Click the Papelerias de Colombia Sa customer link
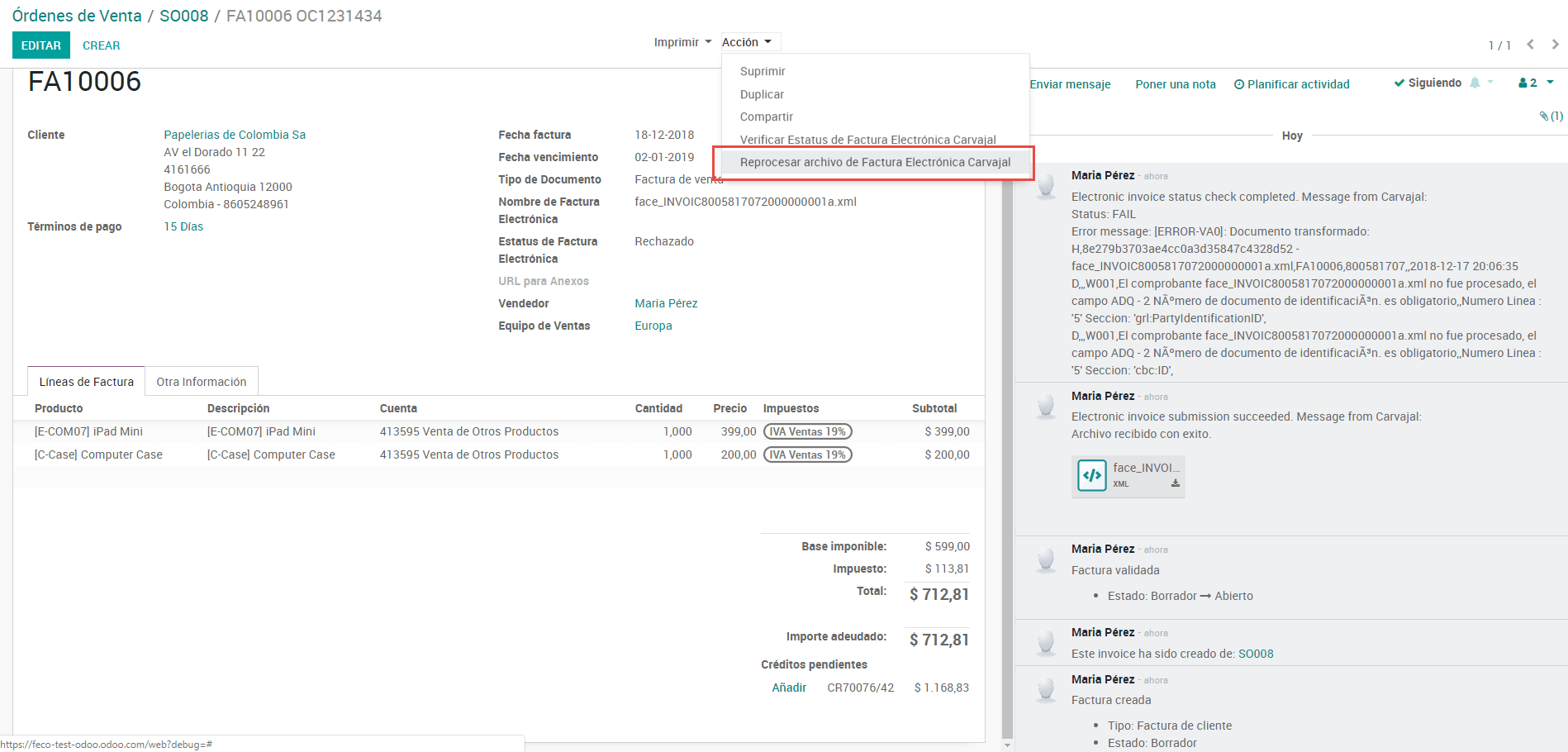The image size is (1568, 752). [x=235, y=135]
